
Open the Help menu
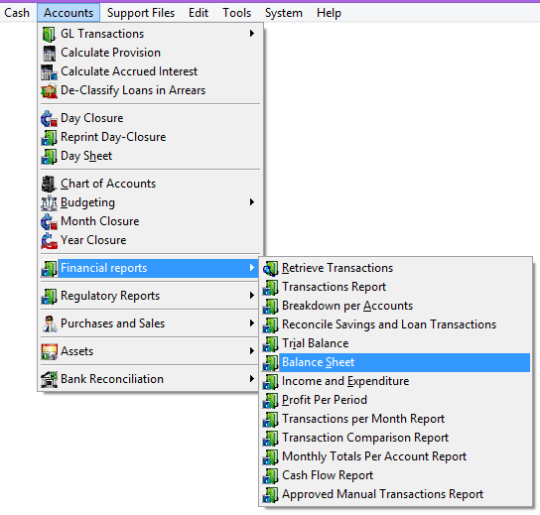click(329, 13)
